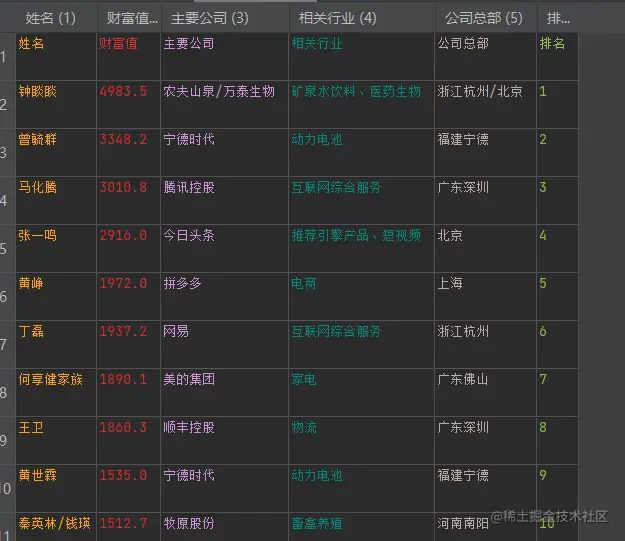Select the cell 1512.7
The width and height of the screenshot is (625, 541).
click(x=128, y=527)
